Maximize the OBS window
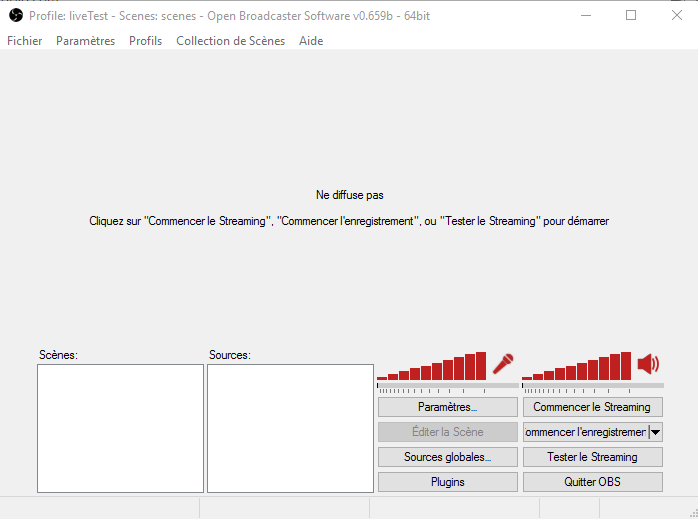 pos(631,16)
